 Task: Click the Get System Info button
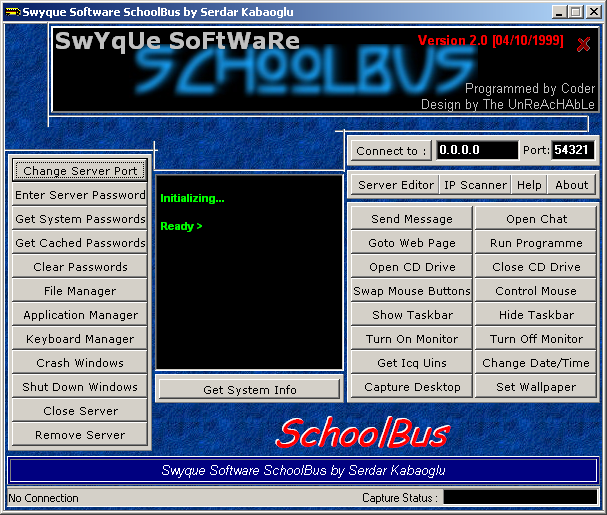tap(249, 390)
